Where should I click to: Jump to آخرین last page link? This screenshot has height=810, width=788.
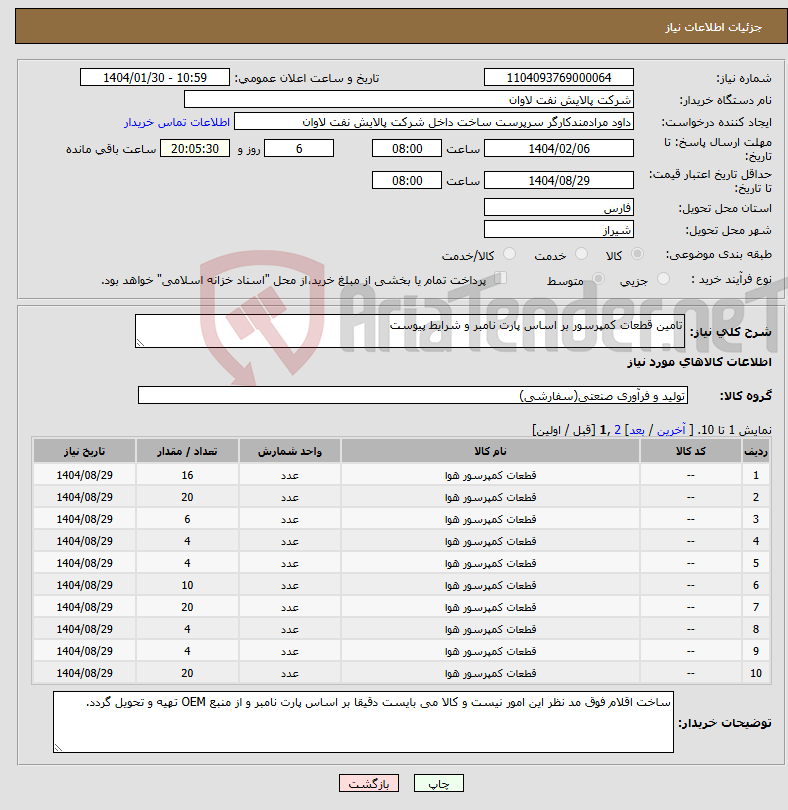(671, 430)
